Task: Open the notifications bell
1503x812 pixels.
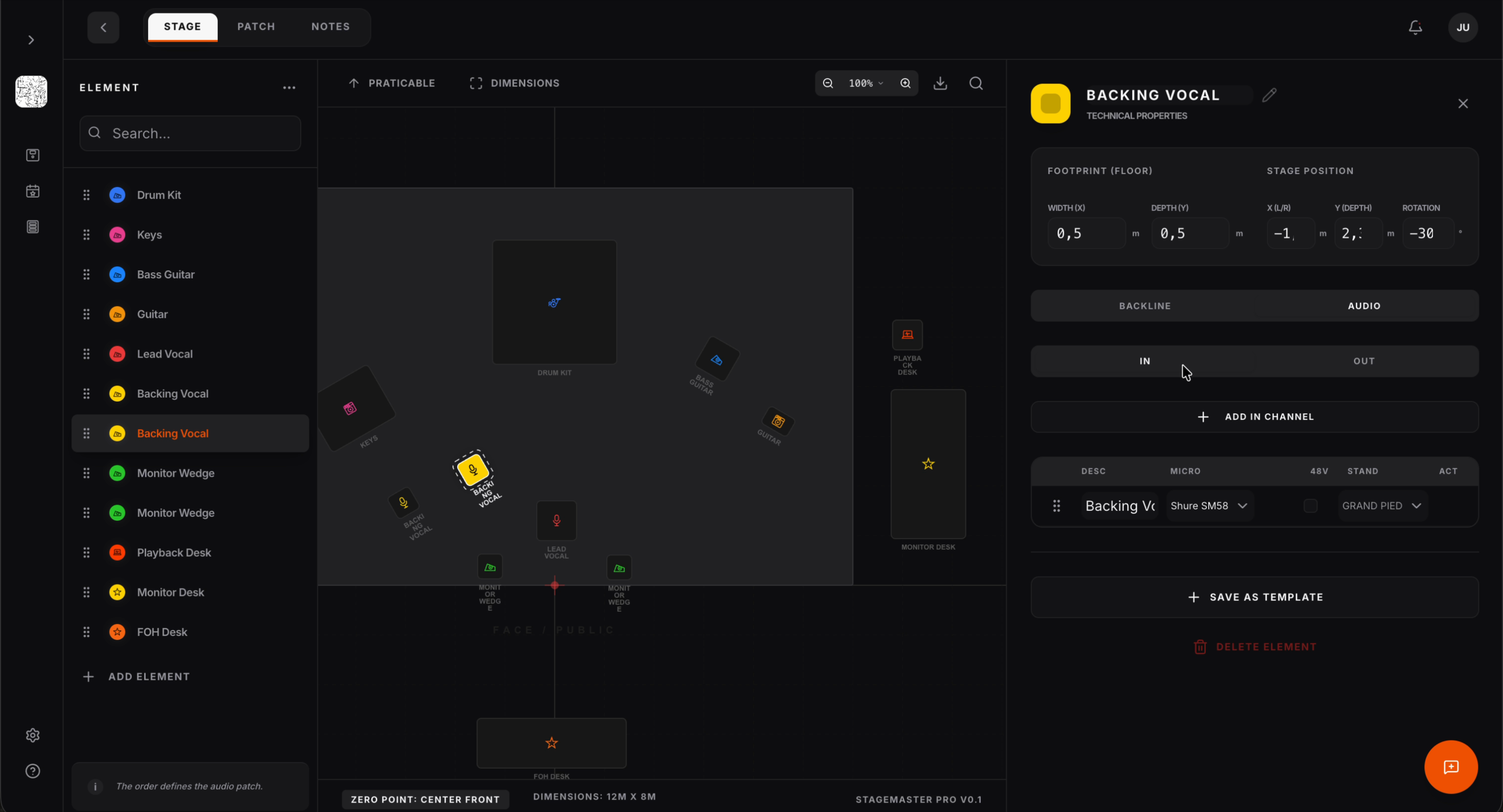Action: click(x=1415, y=27)
